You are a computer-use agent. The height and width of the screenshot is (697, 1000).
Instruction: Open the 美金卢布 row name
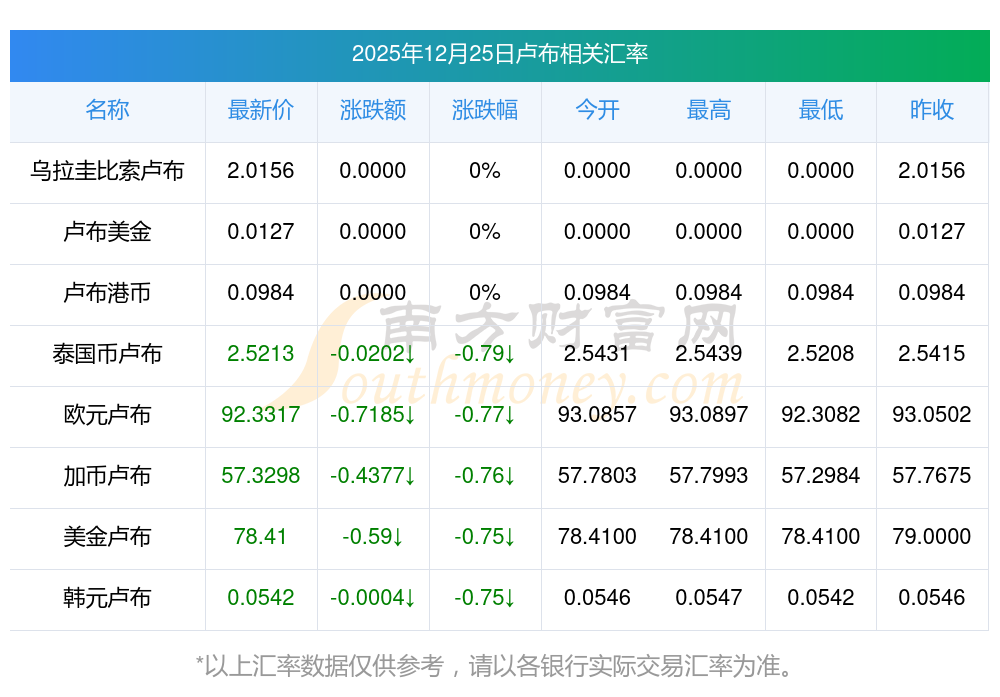click(107, 537)
